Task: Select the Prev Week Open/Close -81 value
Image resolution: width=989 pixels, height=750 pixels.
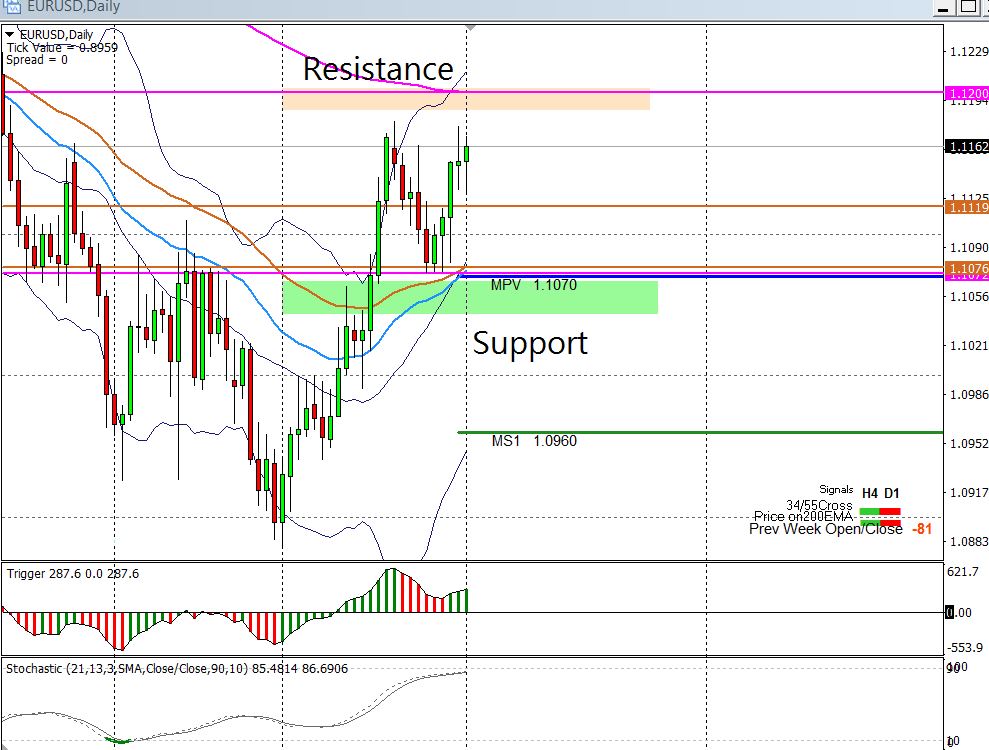Action: click(922, 528)
